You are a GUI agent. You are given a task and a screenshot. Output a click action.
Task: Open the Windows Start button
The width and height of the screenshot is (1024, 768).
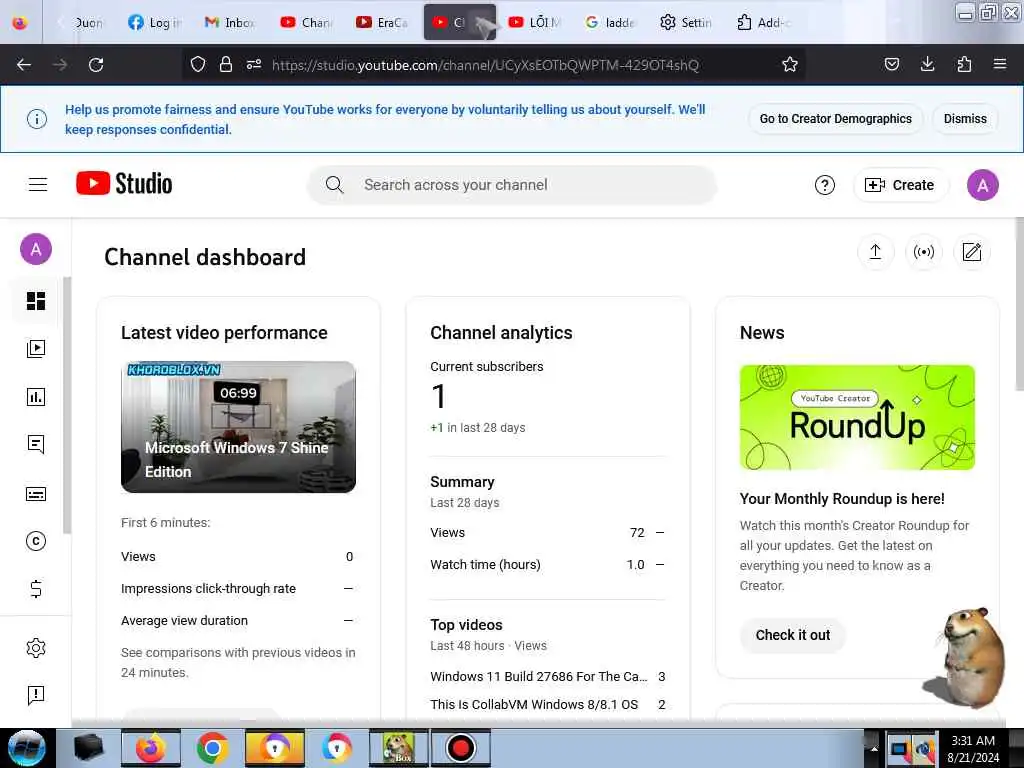coord(27,748)
